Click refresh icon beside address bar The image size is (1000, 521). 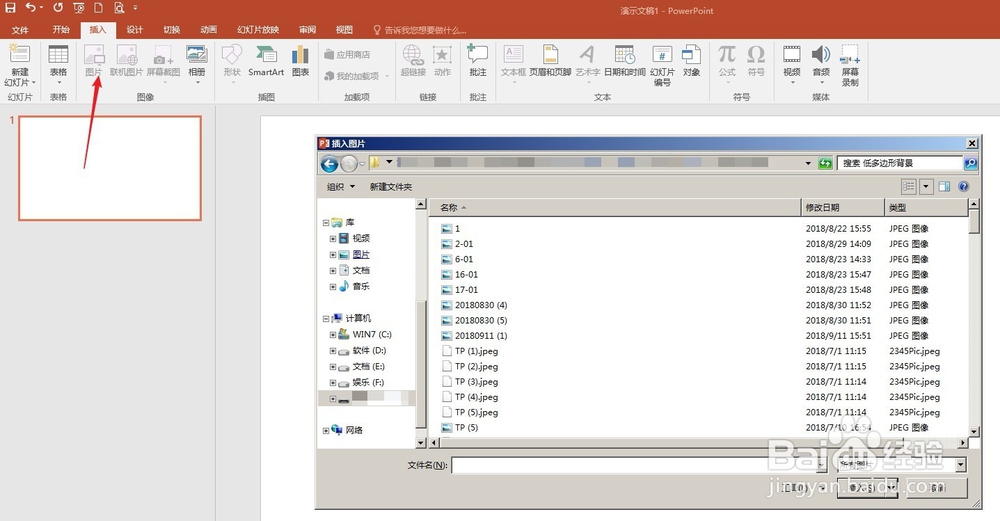click(x=825, y=163)
